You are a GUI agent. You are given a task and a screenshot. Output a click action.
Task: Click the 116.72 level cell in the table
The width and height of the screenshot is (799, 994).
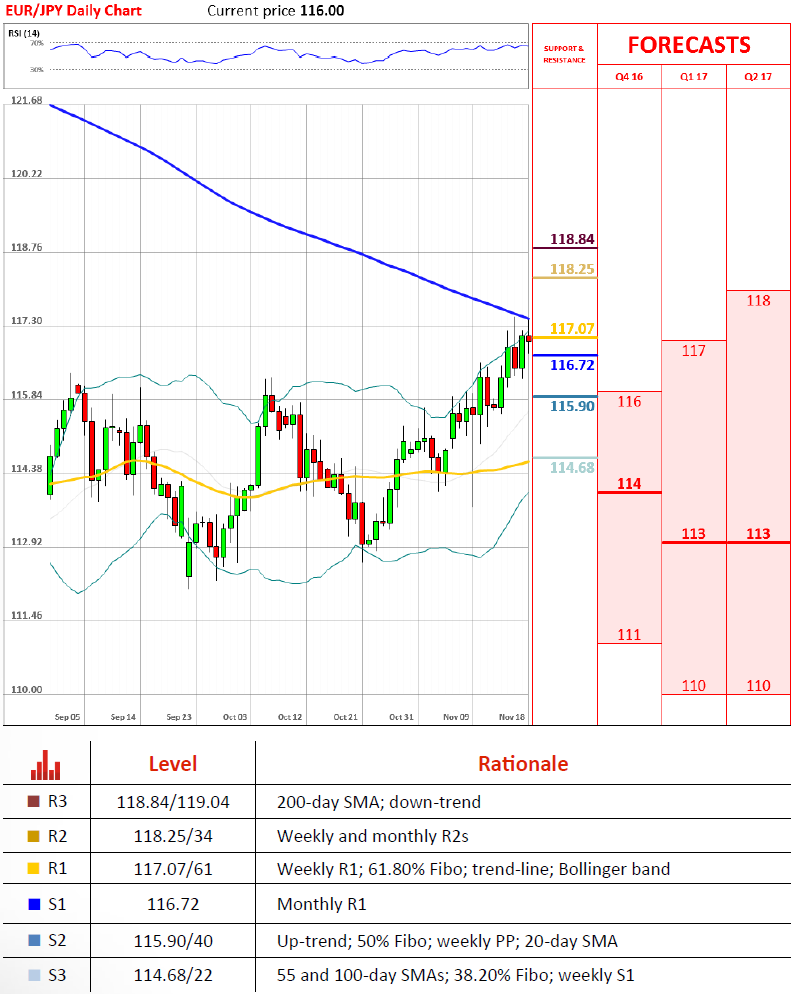[x=172, y=904]
